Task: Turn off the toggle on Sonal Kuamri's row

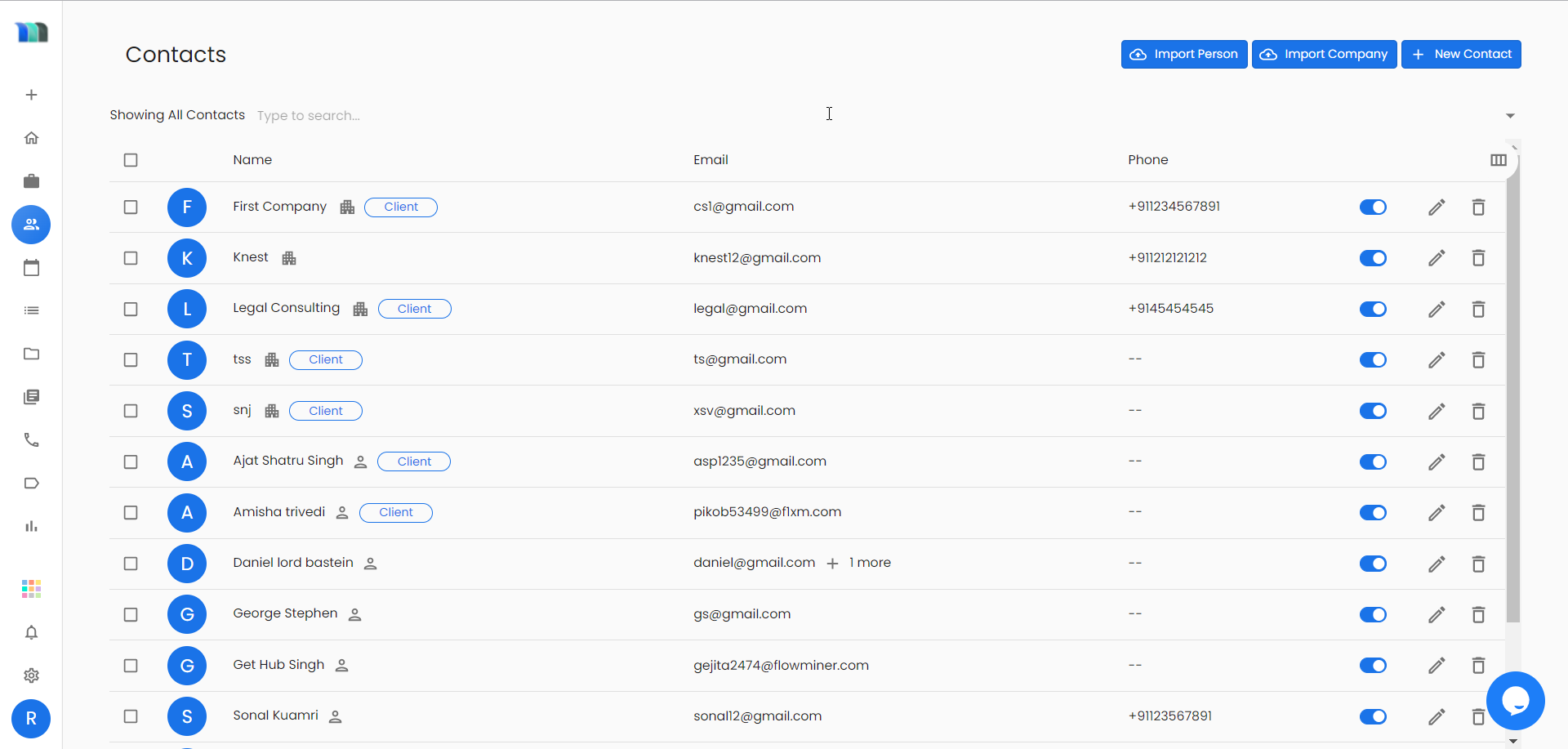Action: pos(1372,716)
